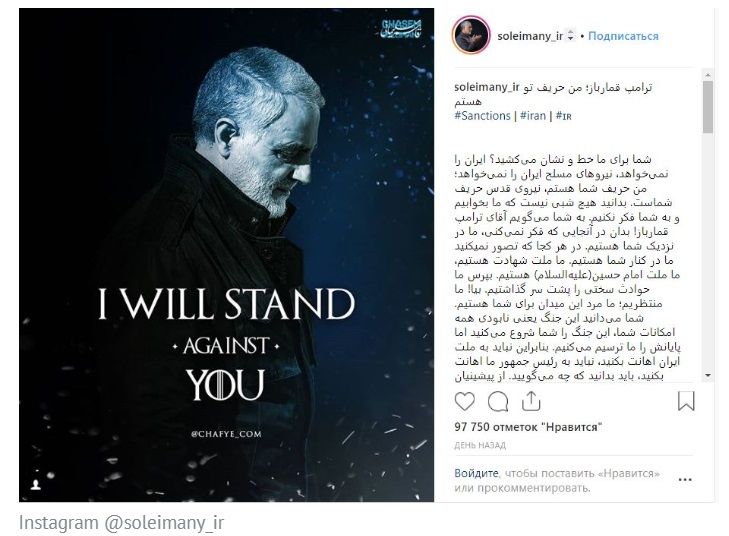The width and height of the screenshot is (729, 536).
Task: Click the caption scrollbar down arrow
Action: click(708, 375)
